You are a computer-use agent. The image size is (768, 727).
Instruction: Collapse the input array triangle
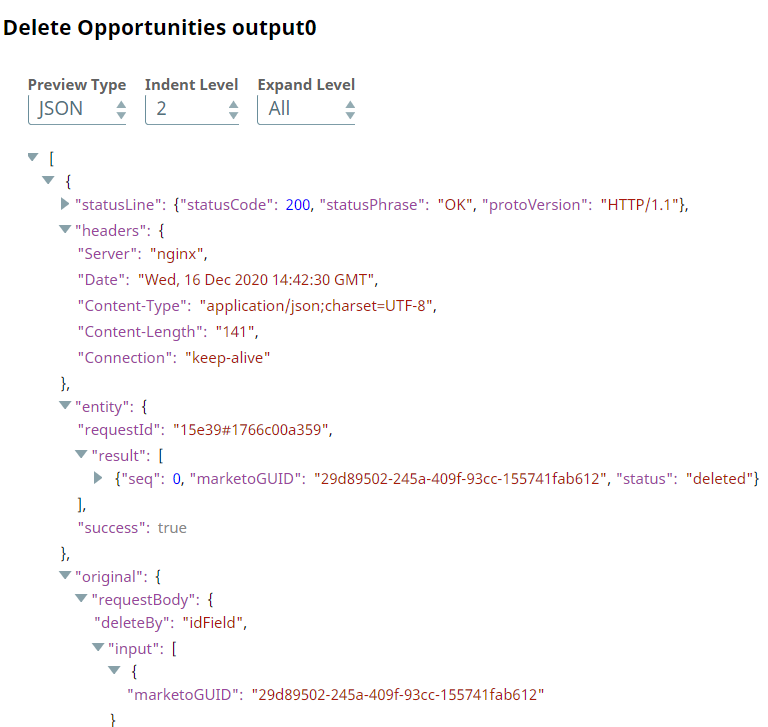point(98,647)
